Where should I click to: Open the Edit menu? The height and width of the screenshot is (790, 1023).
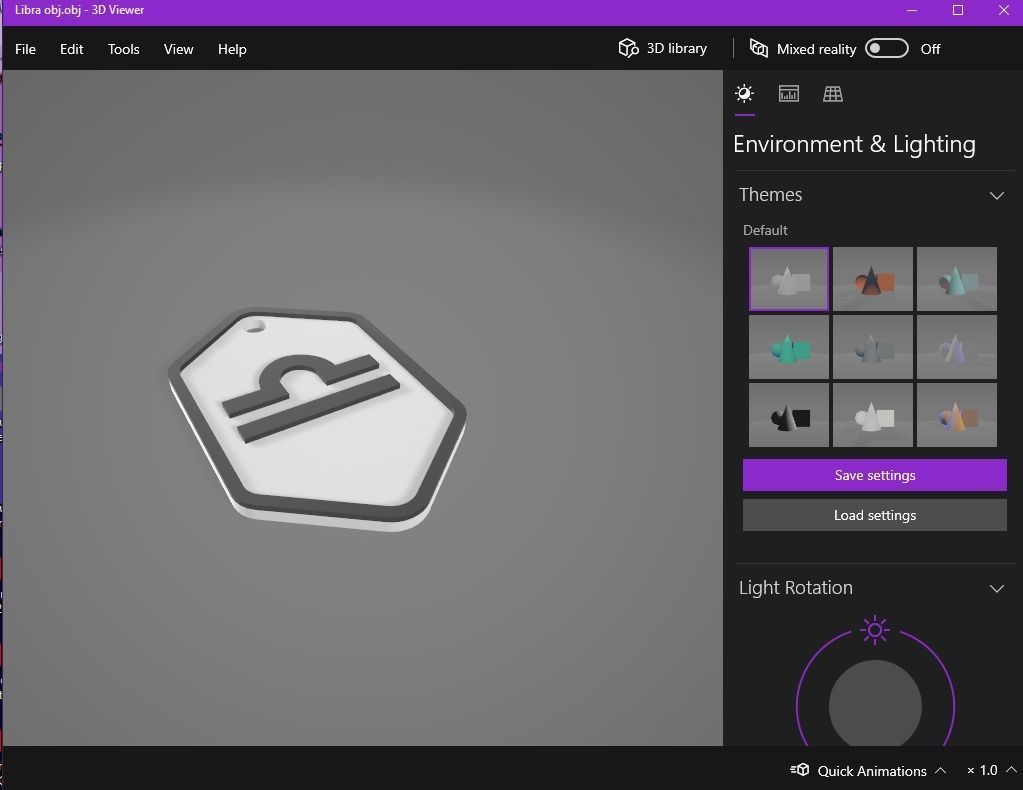(71, 49)
